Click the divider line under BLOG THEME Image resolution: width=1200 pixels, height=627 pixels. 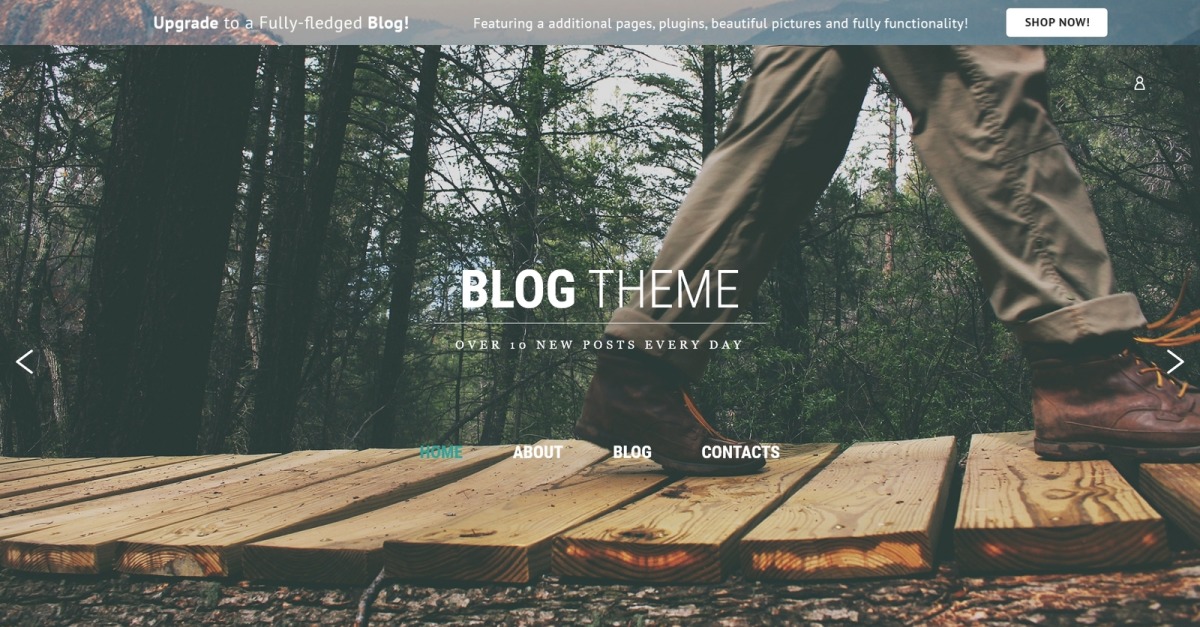(x=600, y=324)
